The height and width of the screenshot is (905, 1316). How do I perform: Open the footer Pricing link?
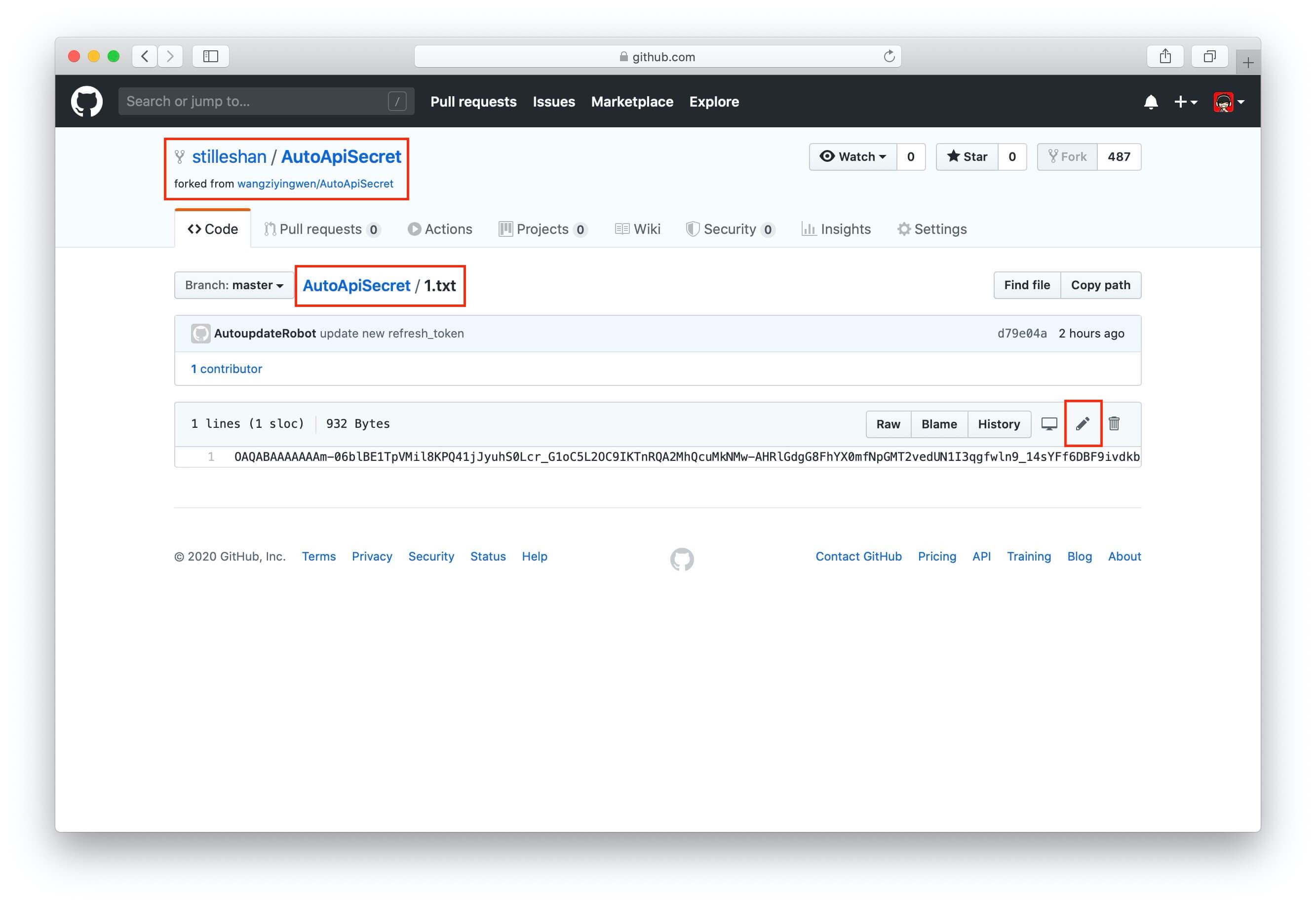click(937, 557)
